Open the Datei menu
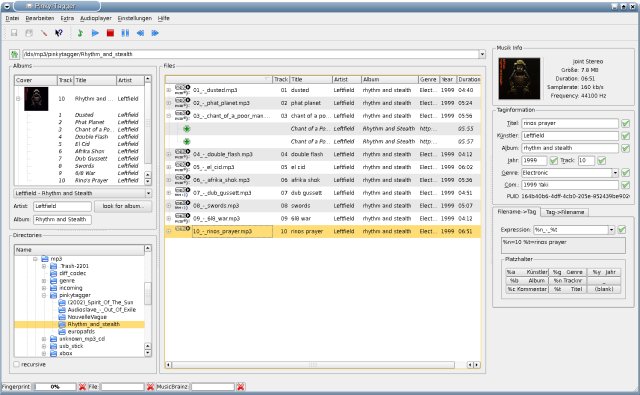This screenshot has width=640, height=395. pos(12,18)
